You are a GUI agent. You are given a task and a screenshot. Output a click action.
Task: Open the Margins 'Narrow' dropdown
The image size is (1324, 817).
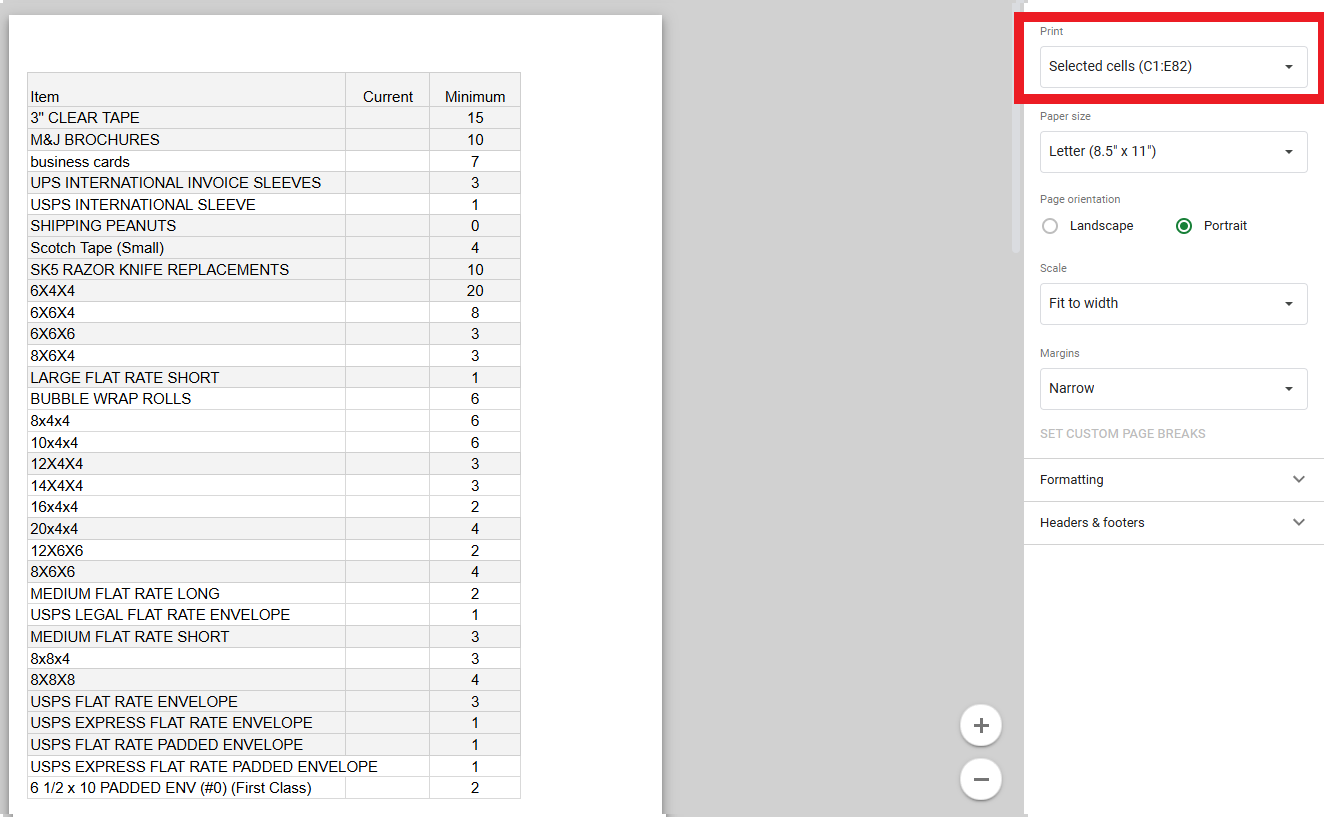coord(1173,389)
